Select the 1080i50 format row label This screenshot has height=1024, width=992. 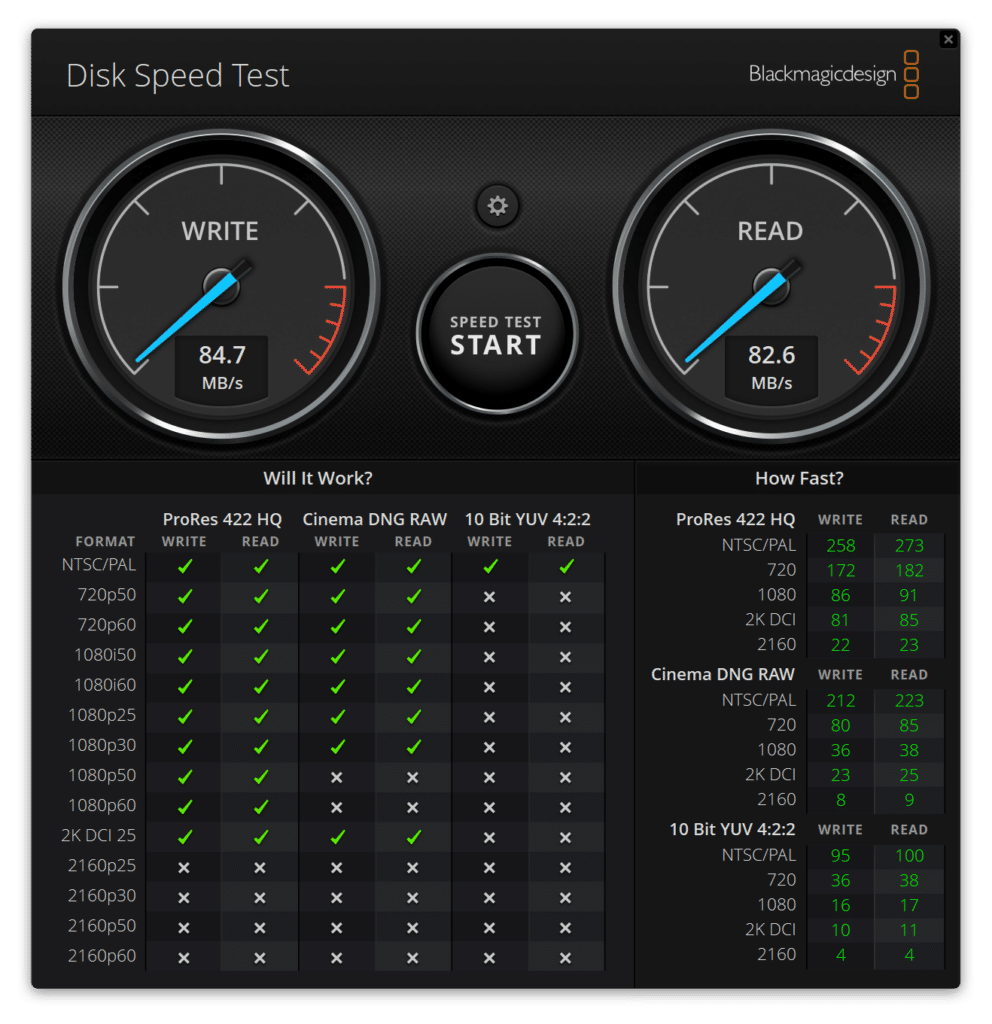[x=105, y=654]
